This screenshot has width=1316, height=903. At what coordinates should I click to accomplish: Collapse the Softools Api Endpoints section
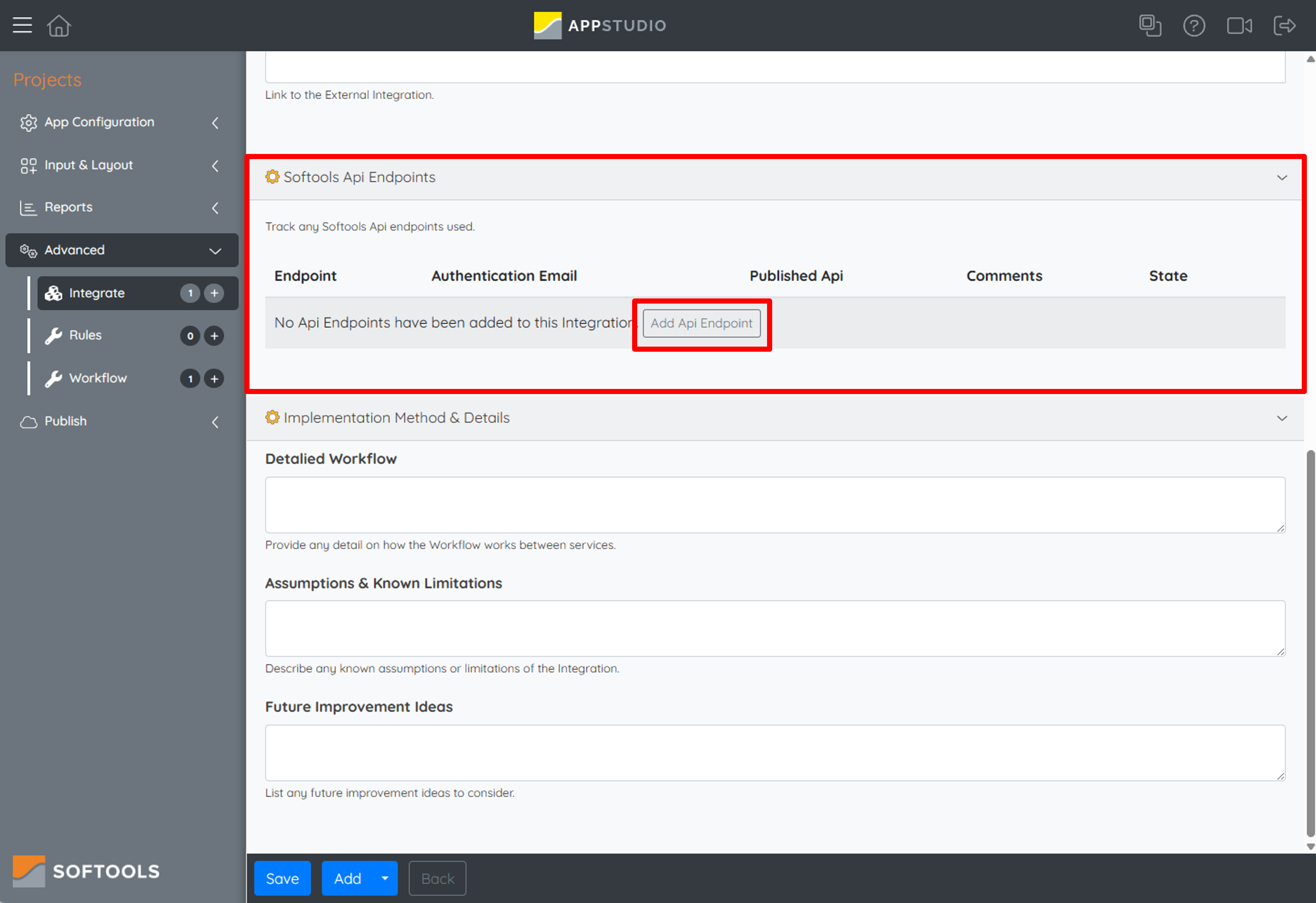(1282, 177)
